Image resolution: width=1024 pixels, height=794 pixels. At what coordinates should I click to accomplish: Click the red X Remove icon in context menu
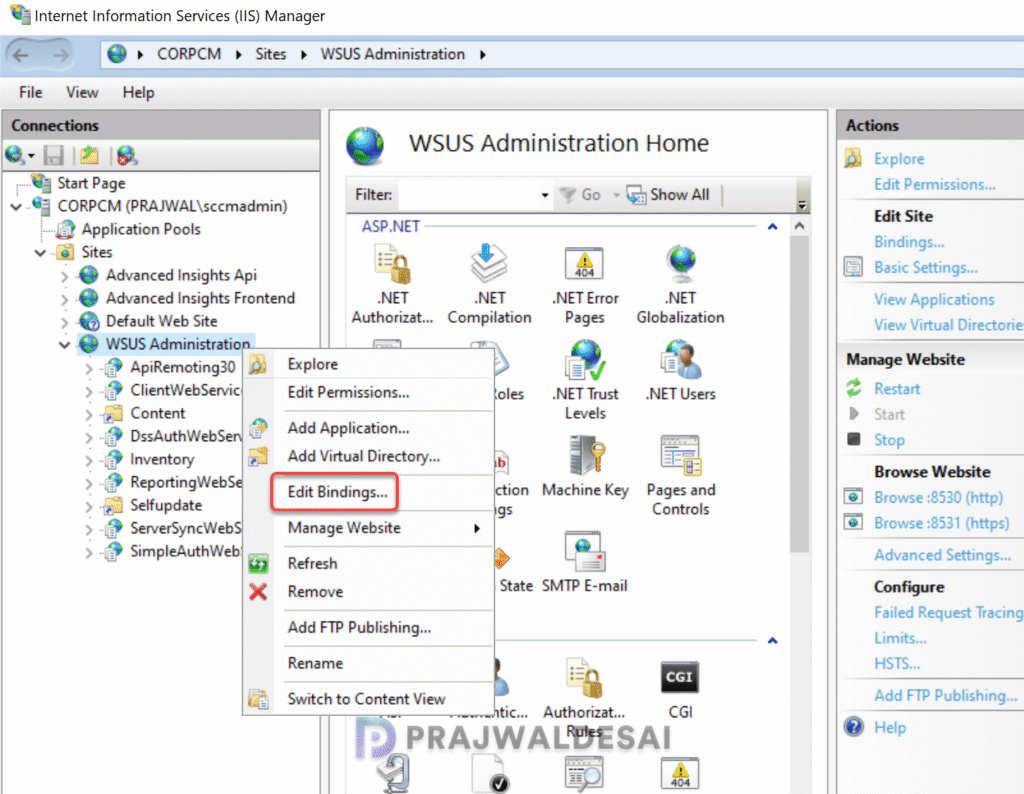(258, 592)
